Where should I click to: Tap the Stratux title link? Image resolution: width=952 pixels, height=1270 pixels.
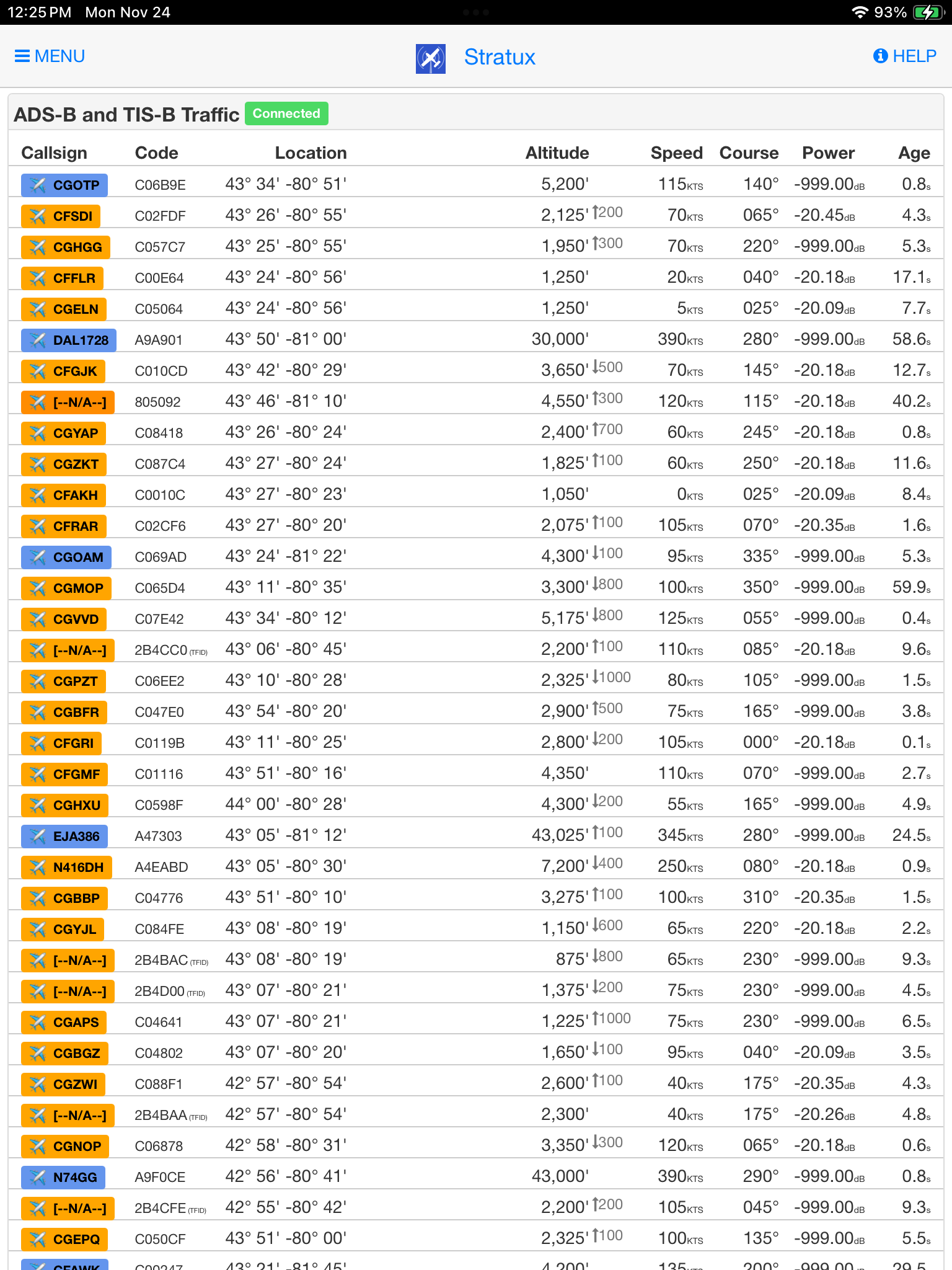click(x=499, y=57)
